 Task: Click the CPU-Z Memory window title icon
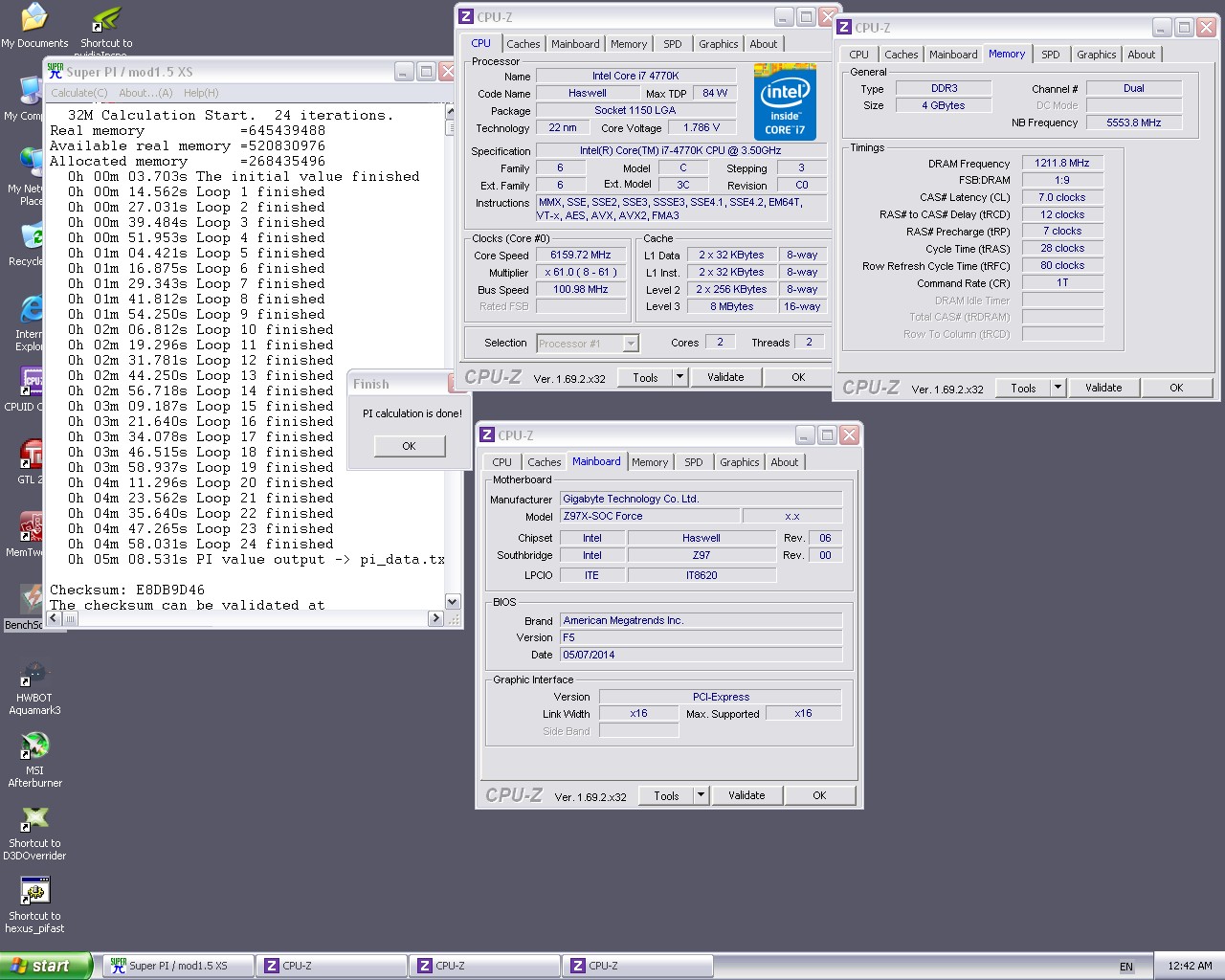(x=844, y=28)
